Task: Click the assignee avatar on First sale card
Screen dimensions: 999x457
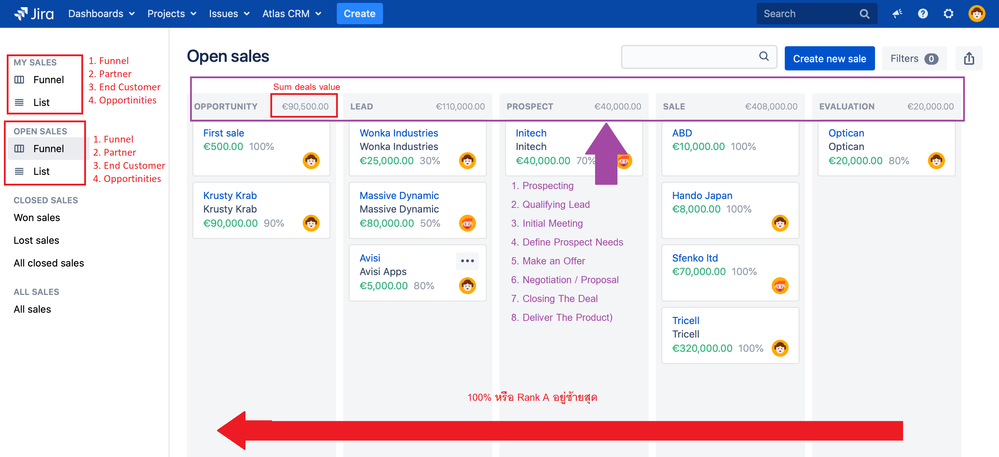Action: pyautogui.click(x=311, y=161)
